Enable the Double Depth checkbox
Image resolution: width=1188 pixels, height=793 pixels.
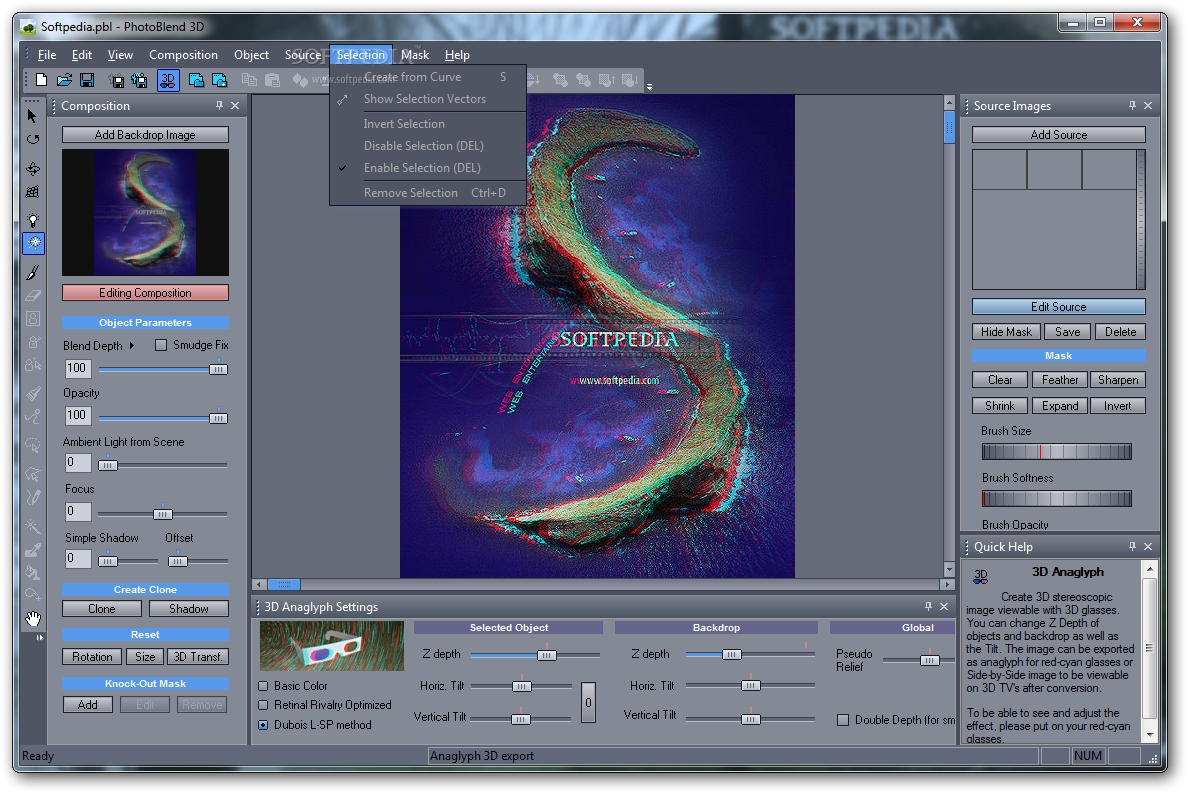coord(843,720)
